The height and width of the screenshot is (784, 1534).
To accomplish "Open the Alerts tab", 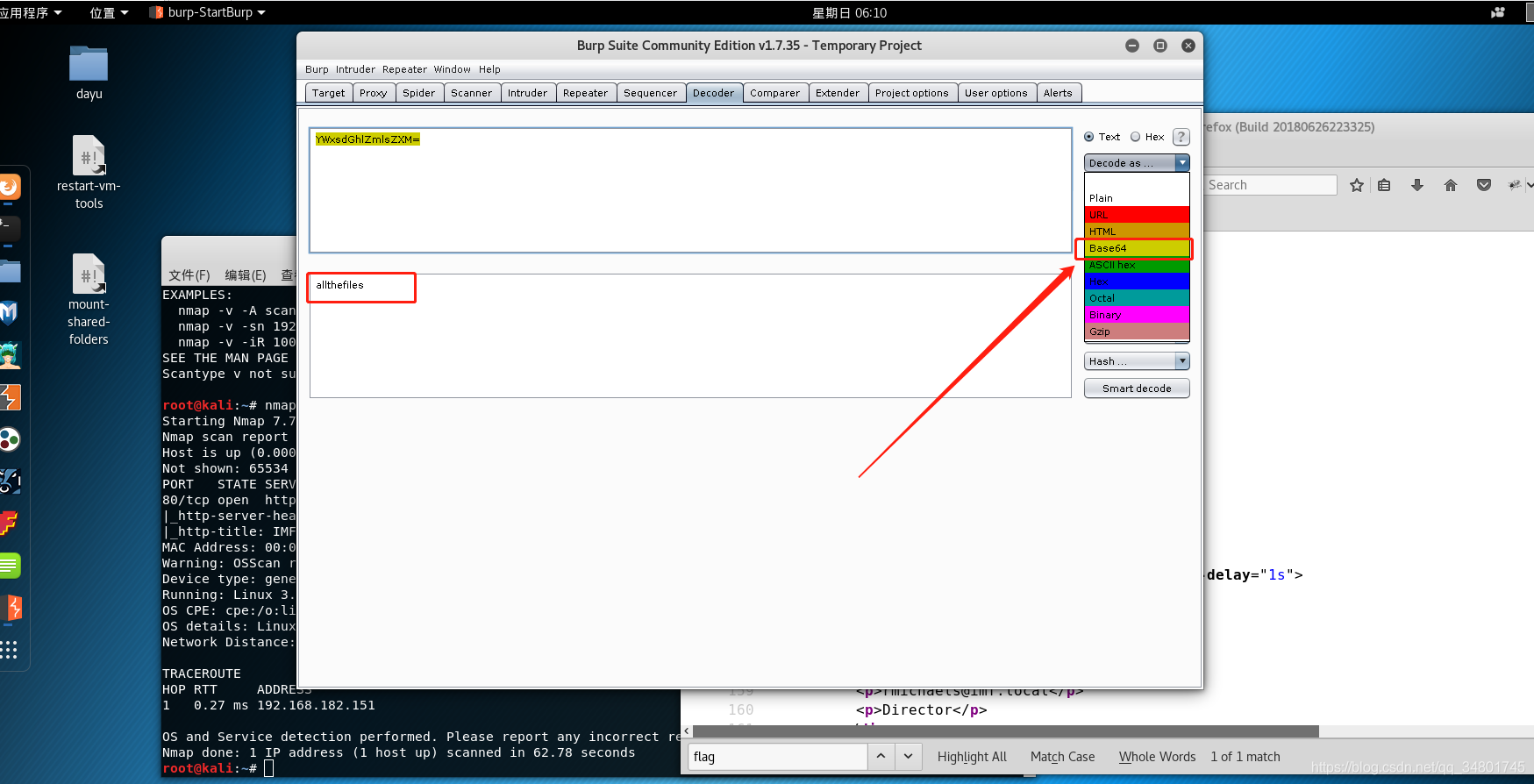I will coord(1058,93).
